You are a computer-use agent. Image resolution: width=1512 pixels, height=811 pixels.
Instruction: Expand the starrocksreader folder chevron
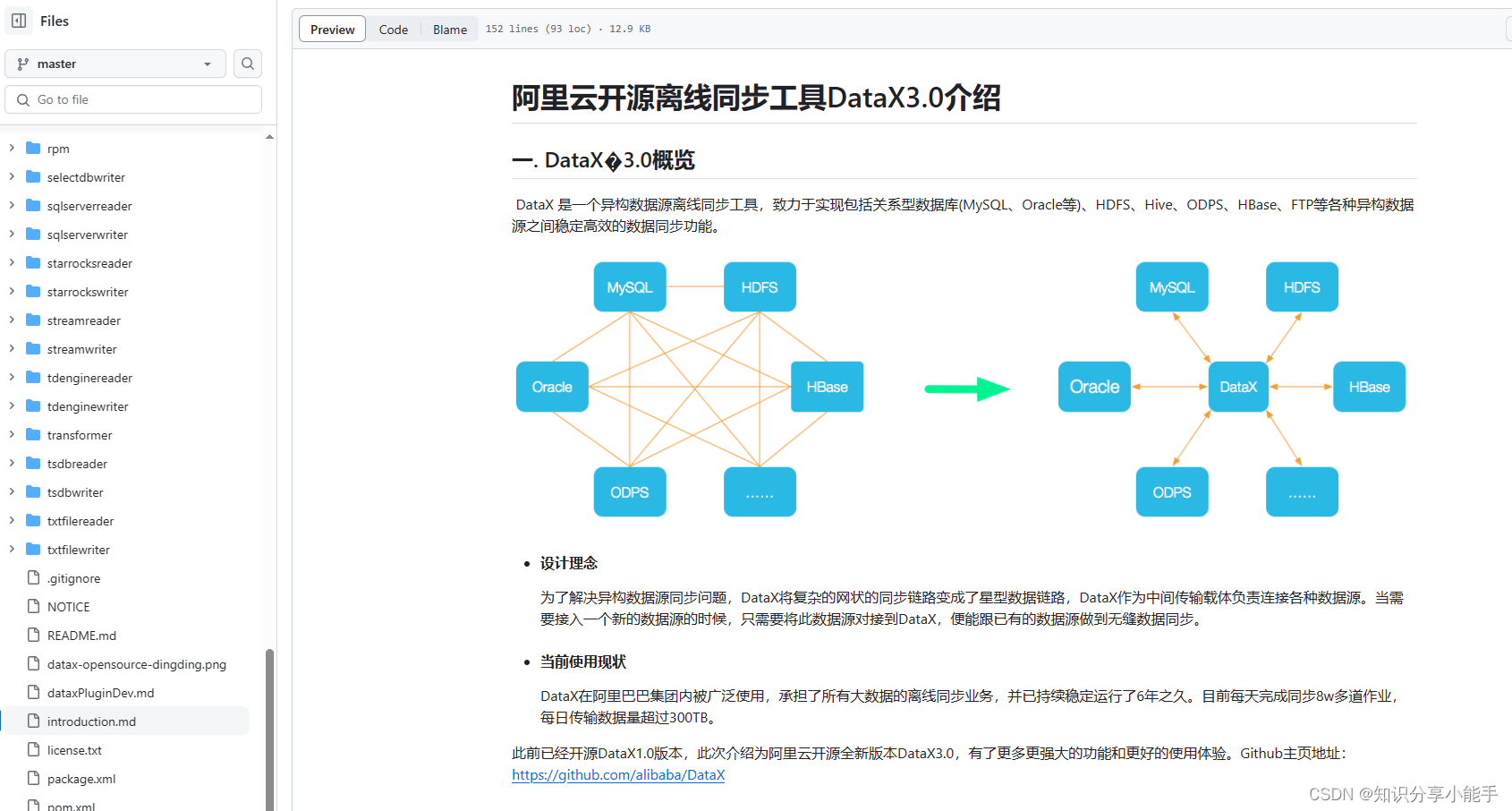click(12, 262)
